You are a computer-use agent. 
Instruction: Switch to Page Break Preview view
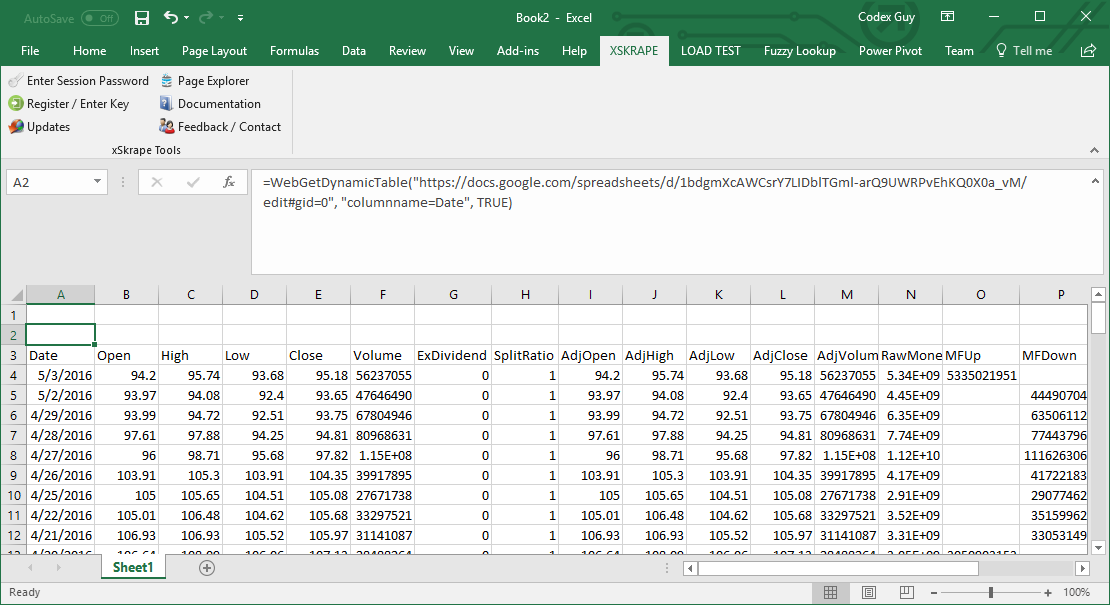[906, 592]
